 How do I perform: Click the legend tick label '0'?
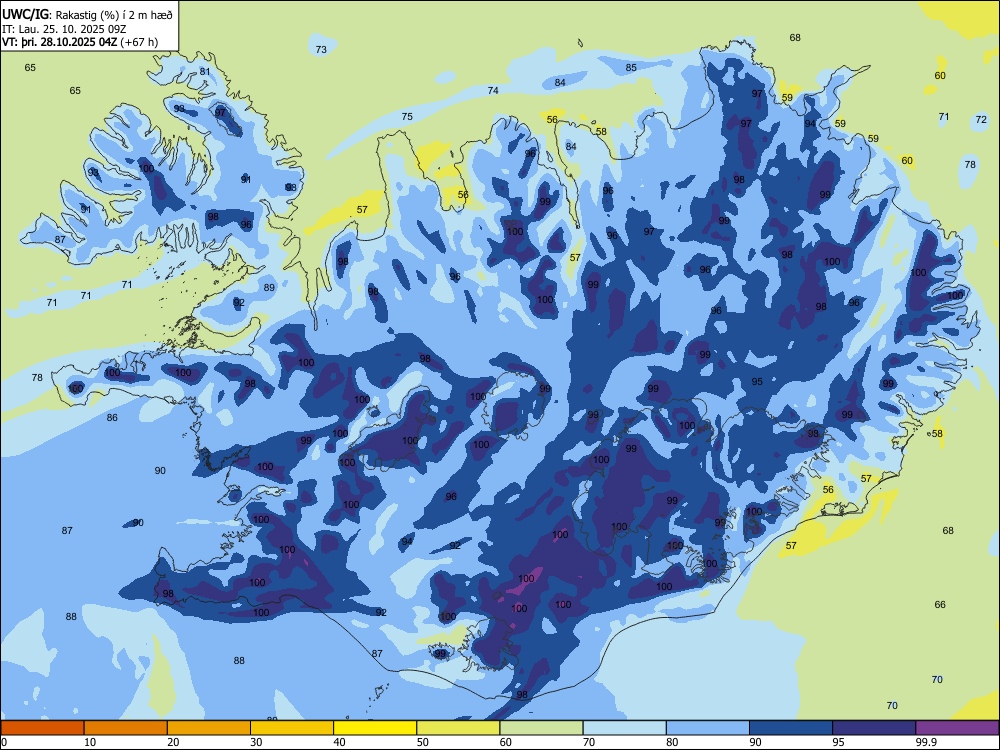pyautogui.click(x=4, y=742)
